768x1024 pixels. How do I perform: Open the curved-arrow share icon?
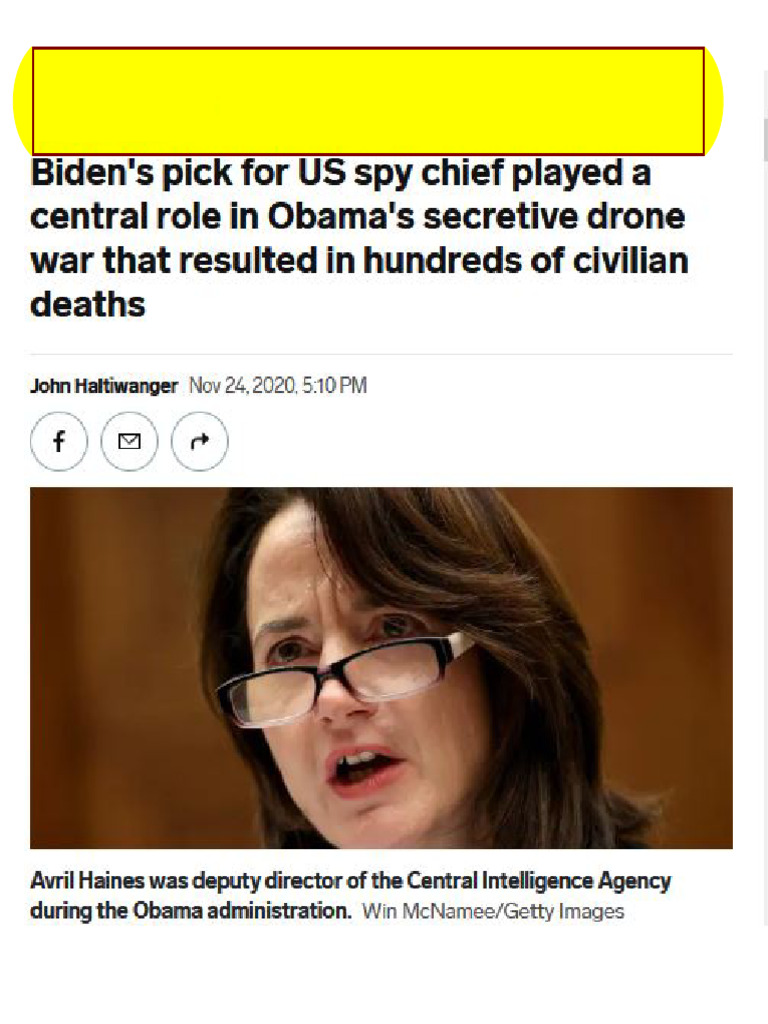click(200, 442)
